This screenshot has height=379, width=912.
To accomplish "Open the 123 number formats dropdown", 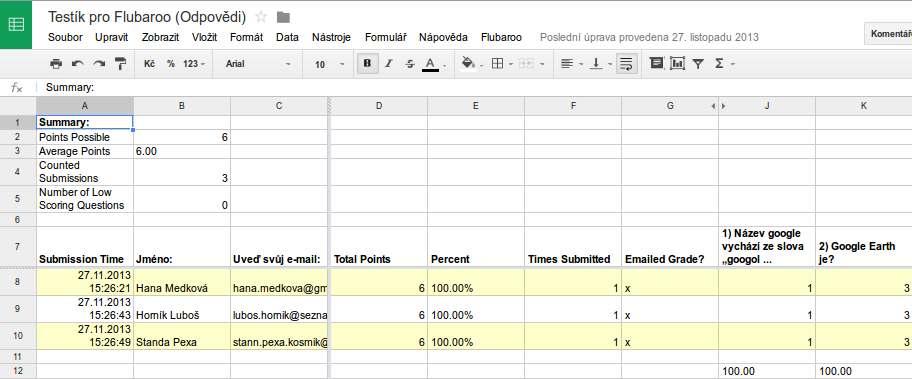I will point(194,64).
